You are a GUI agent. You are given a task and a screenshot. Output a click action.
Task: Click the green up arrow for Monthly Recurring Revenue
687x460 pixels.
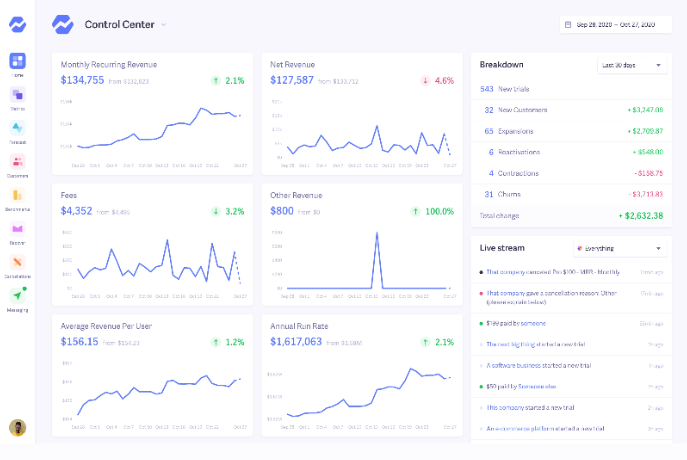216,81
